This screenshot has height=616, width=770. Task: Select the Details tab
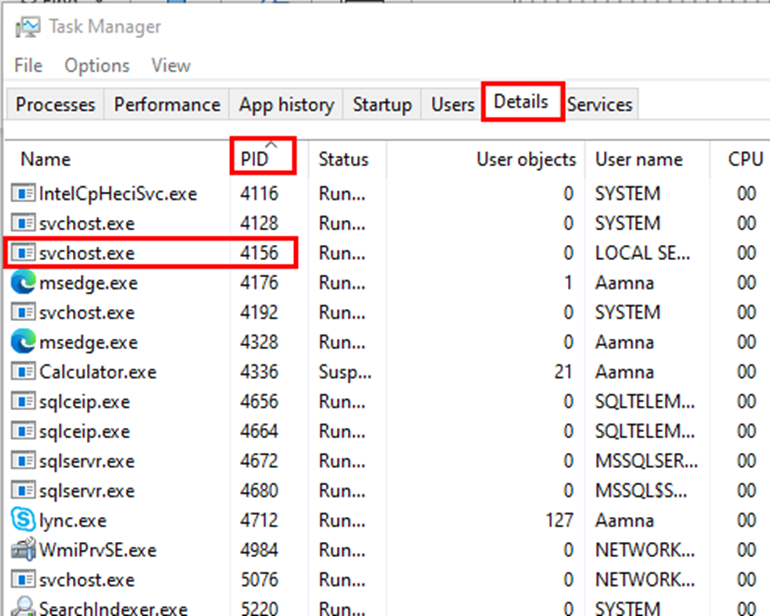point(521,102)
